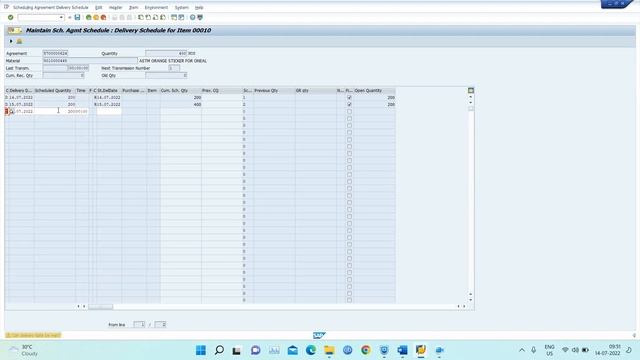This screenshot has height=360, width=640.
Task: Click the yellow Exit toolbar icon
Action: pyautogui.click(x=96, y=18)
